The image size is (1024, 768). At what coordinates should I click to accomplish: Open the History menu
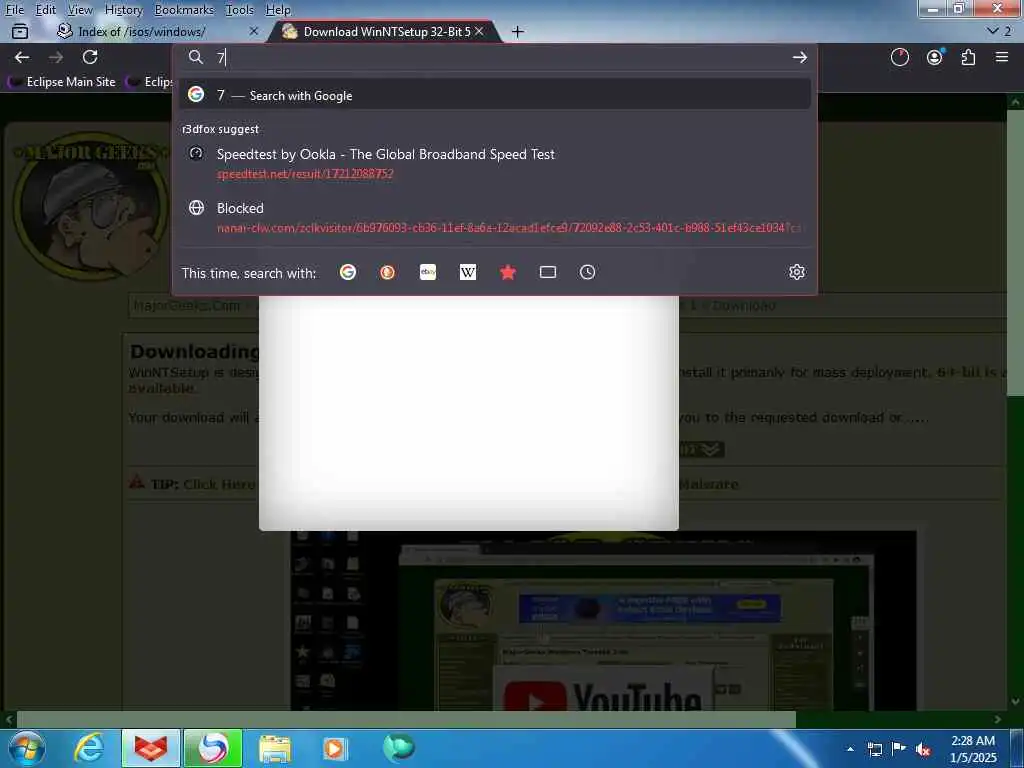click(x=123, y=10)
